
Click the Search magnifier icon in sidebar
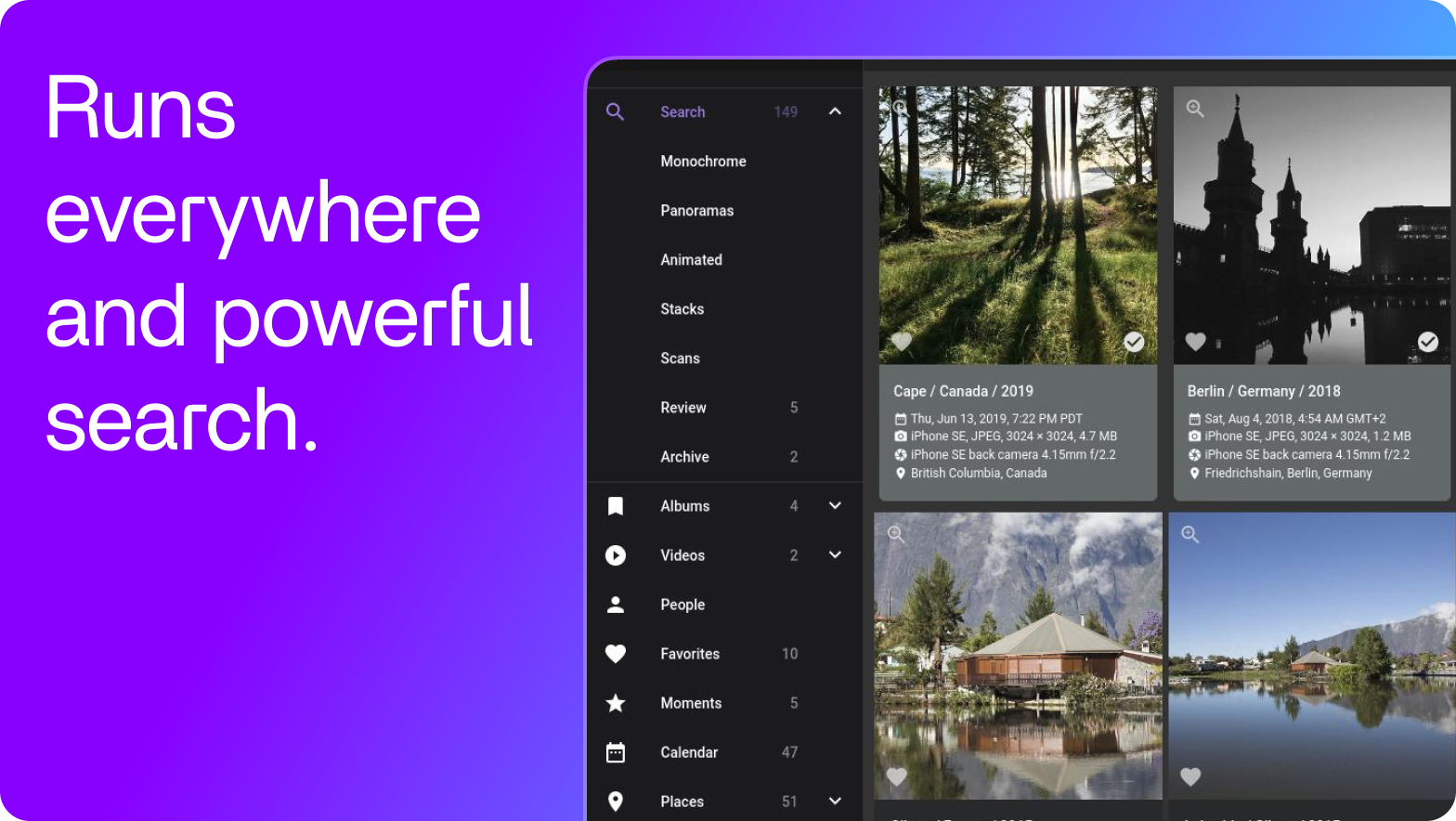point(615,111)
